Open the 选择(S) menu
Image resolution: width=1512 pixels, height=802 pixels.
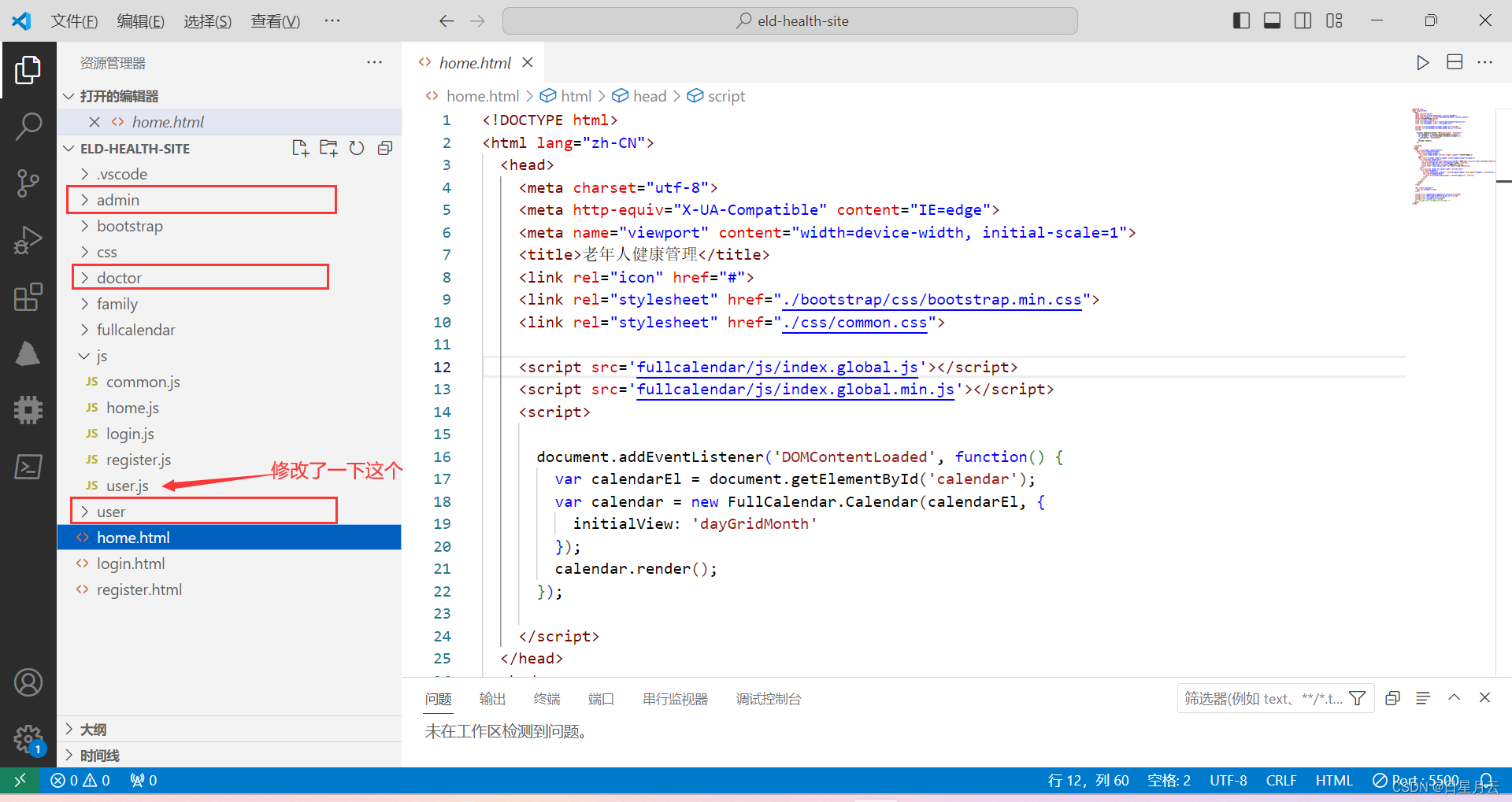(208, 21)
